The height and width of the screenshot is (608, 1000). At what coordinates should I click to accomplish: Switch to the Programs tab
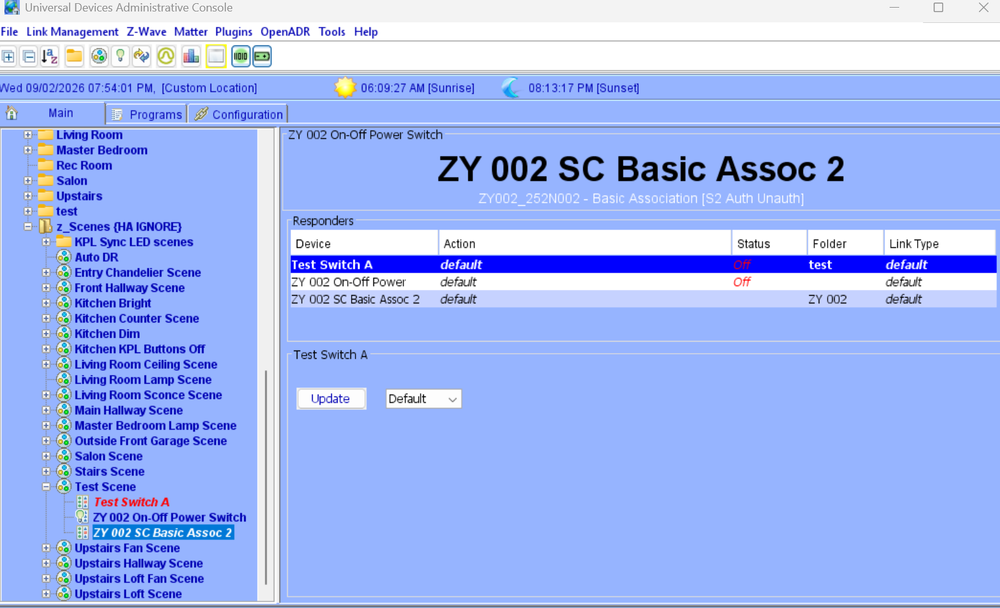147,114
